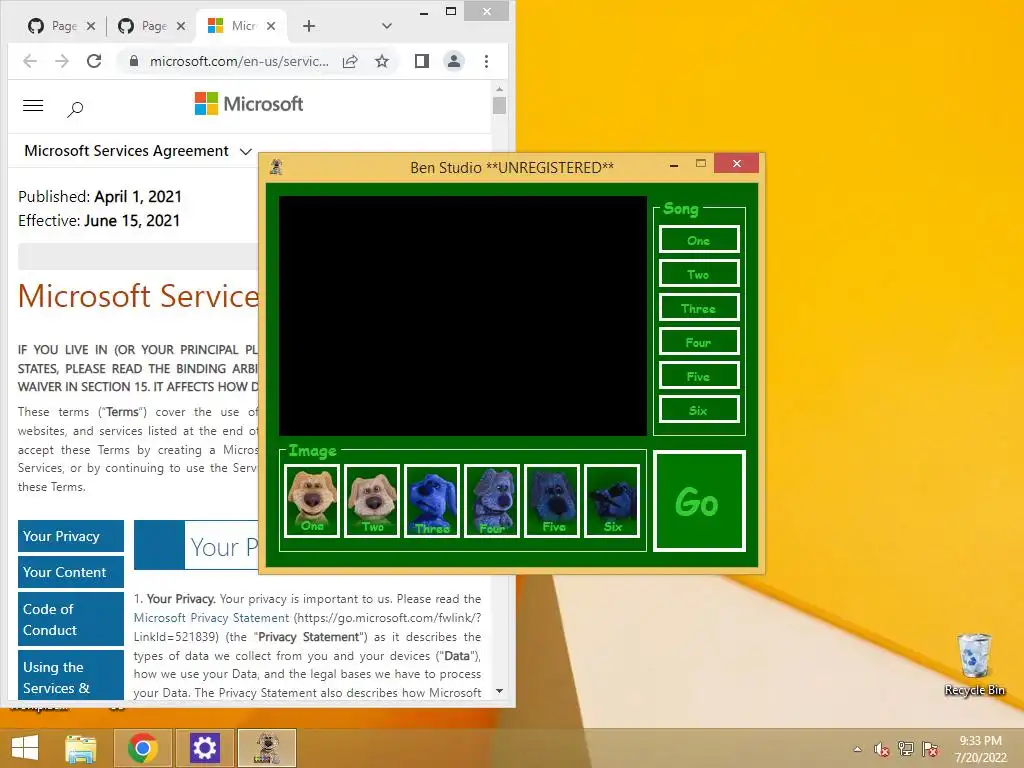Viewport: 1024px width, 768px height.
Task: Open File Explorer from the taskbar
Action: [81, 748]
